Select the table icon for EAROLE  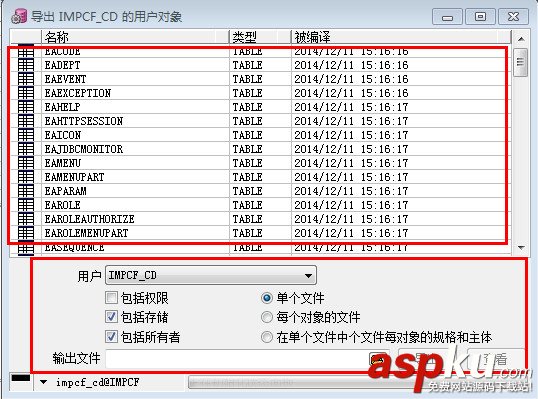[26, 205]
